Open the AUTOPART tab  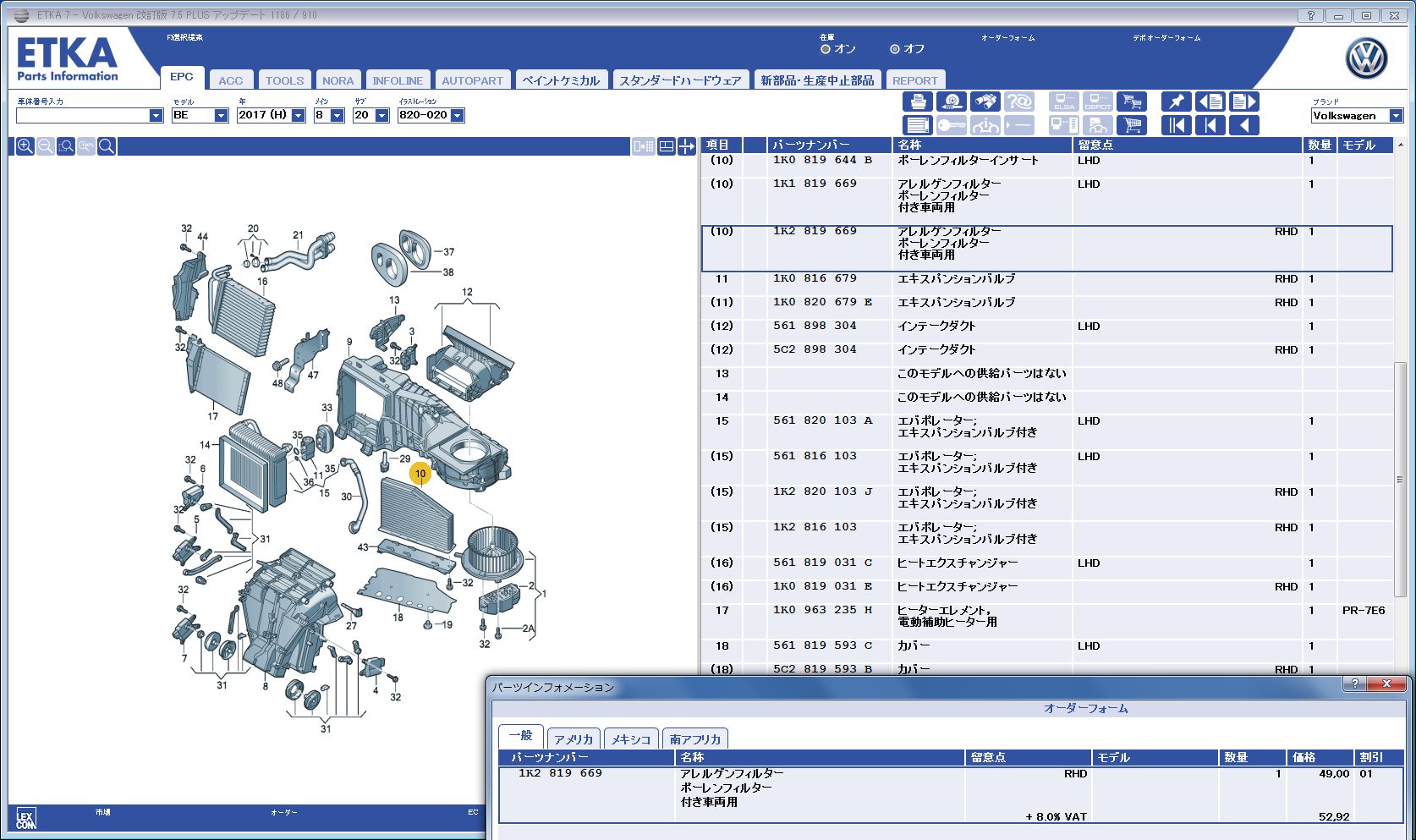[x=472, y=80]
